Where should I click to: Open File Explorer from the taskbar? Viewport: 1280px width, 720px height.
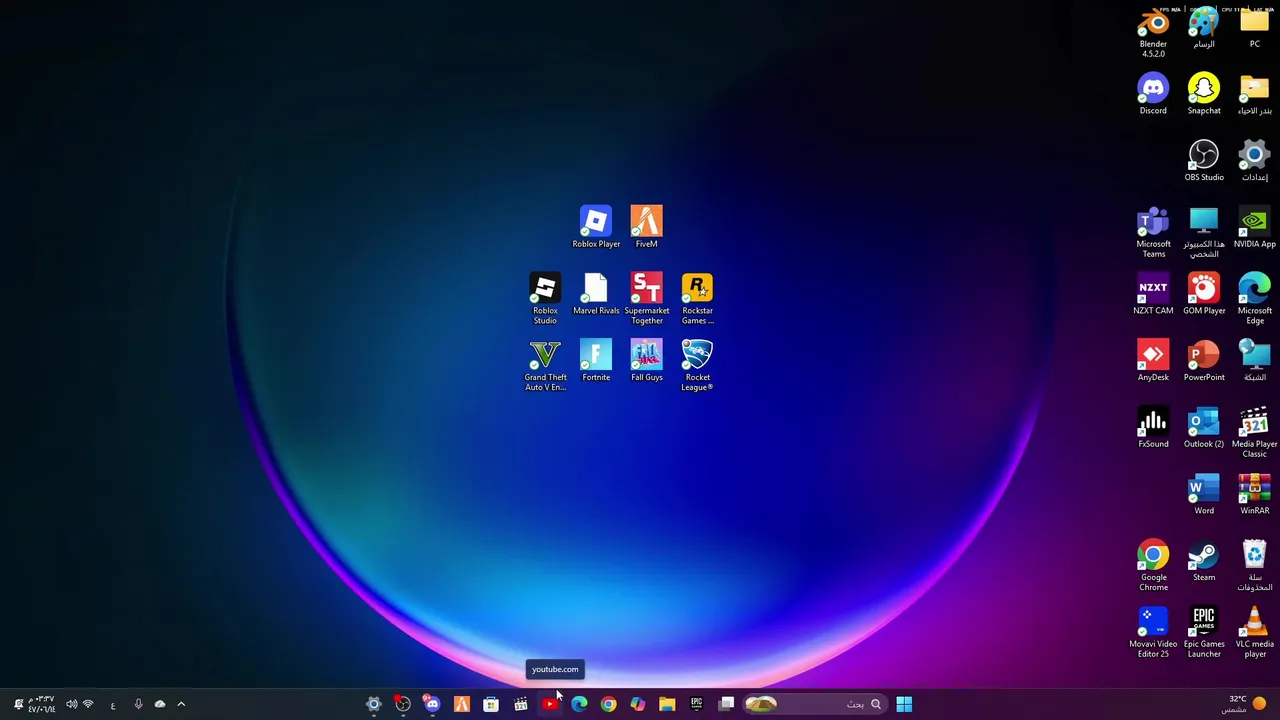[667, 704]
